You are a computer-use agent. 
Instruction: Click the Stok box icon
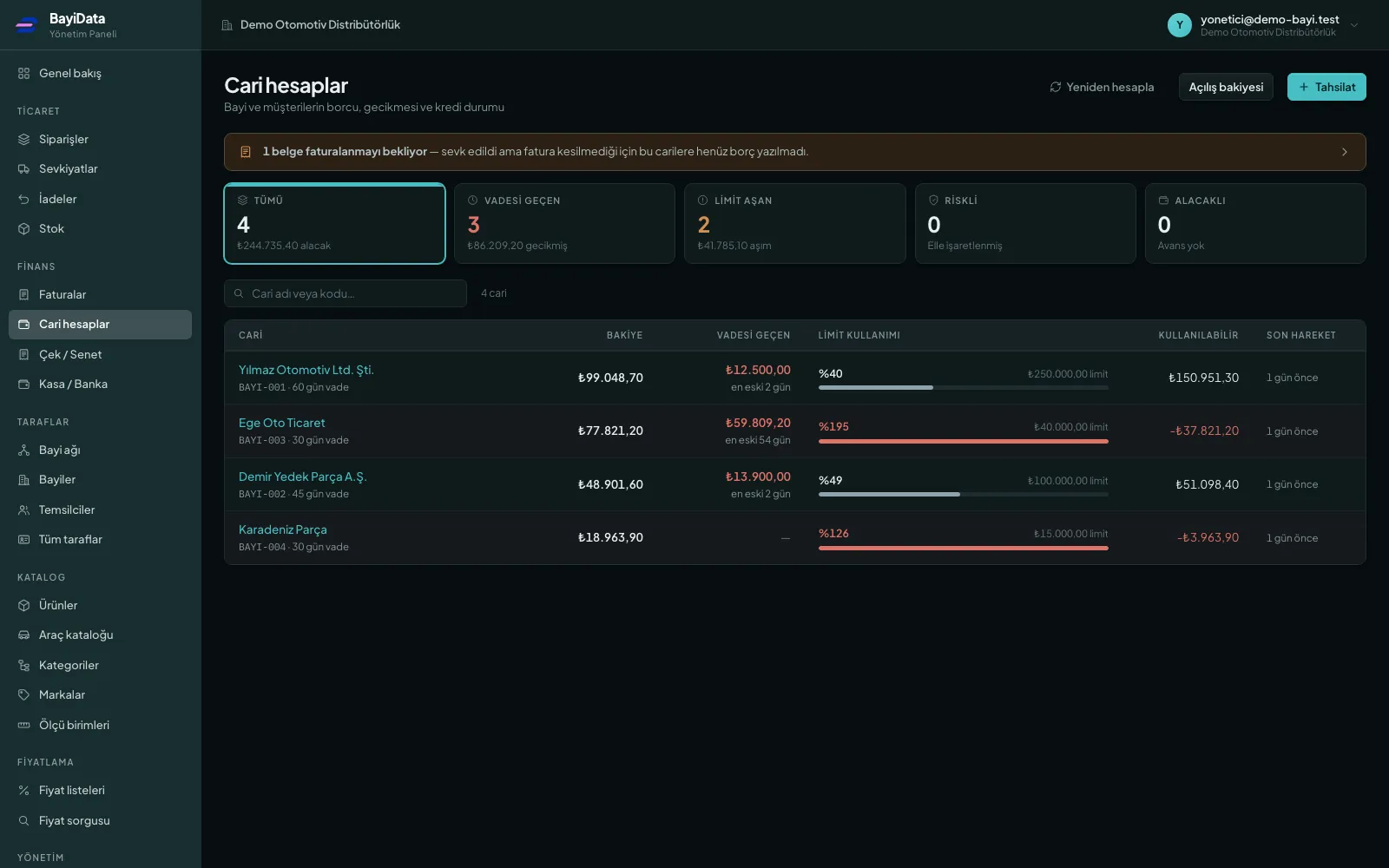click(x=23, y=229)
